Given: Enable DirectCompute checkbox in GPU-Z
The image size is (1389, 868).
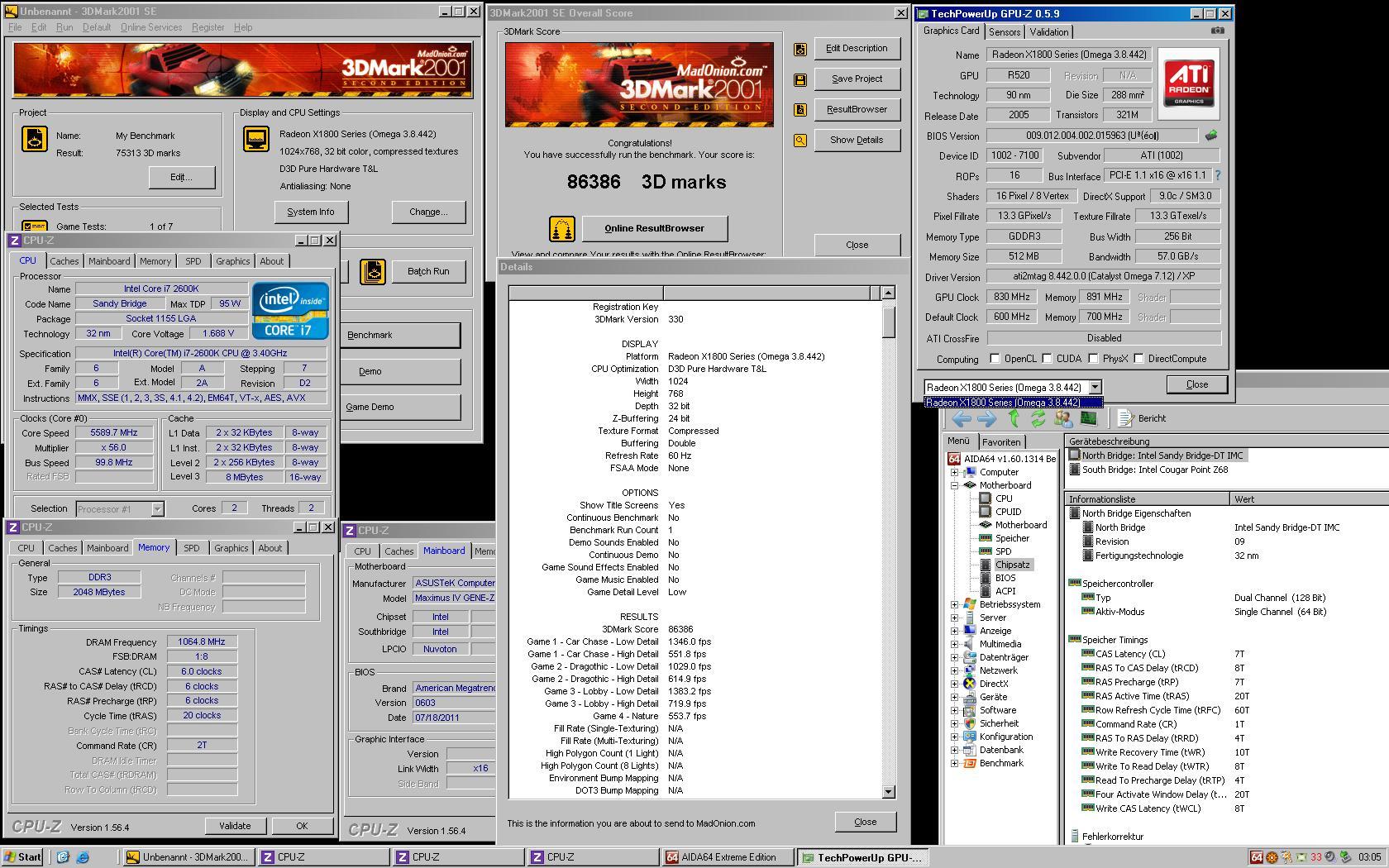Looking at the screenshot, I should pos(1138,359).
